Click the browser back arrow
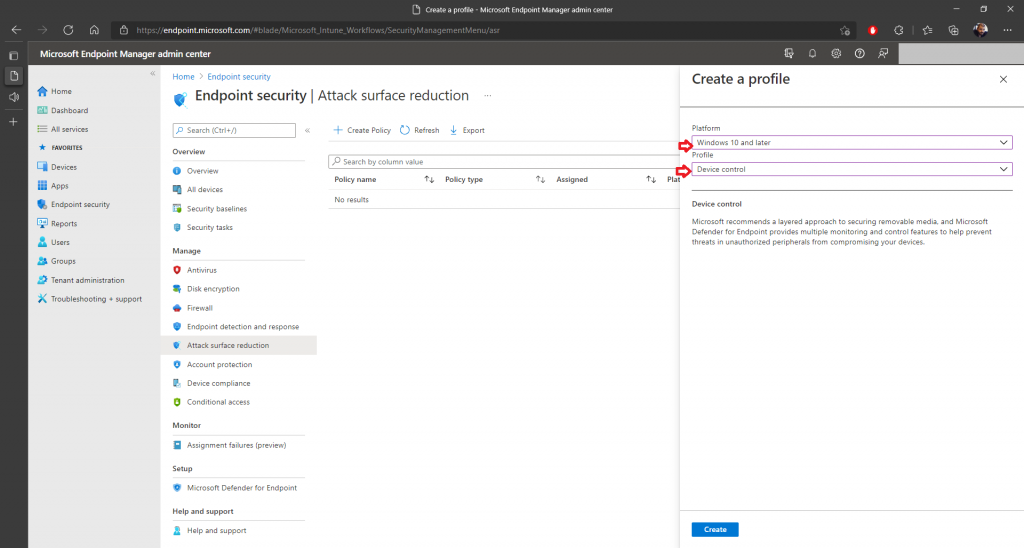 click(16, 30)
